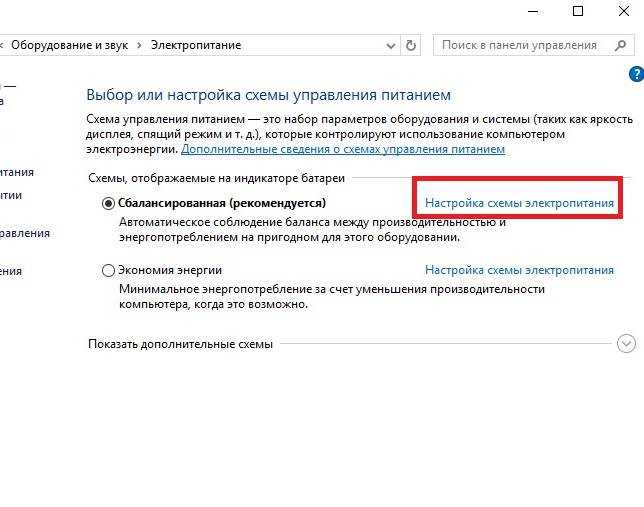Open plan settings for Экономия энергии scheme
The image size is (644, 507).
(x=519, y=270)
